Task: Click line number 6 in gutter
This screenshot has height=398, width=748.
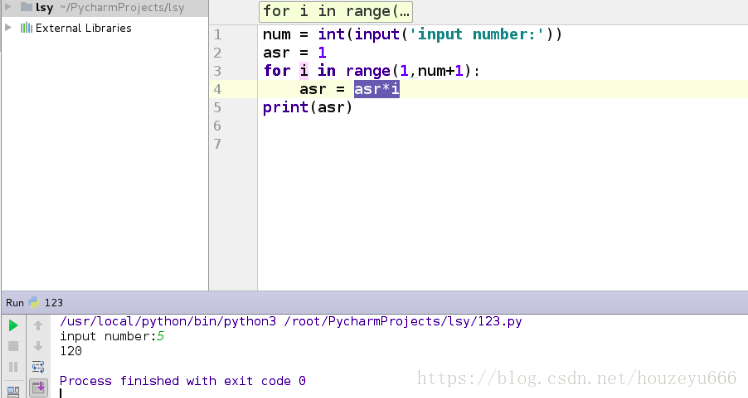Action: 218,126
